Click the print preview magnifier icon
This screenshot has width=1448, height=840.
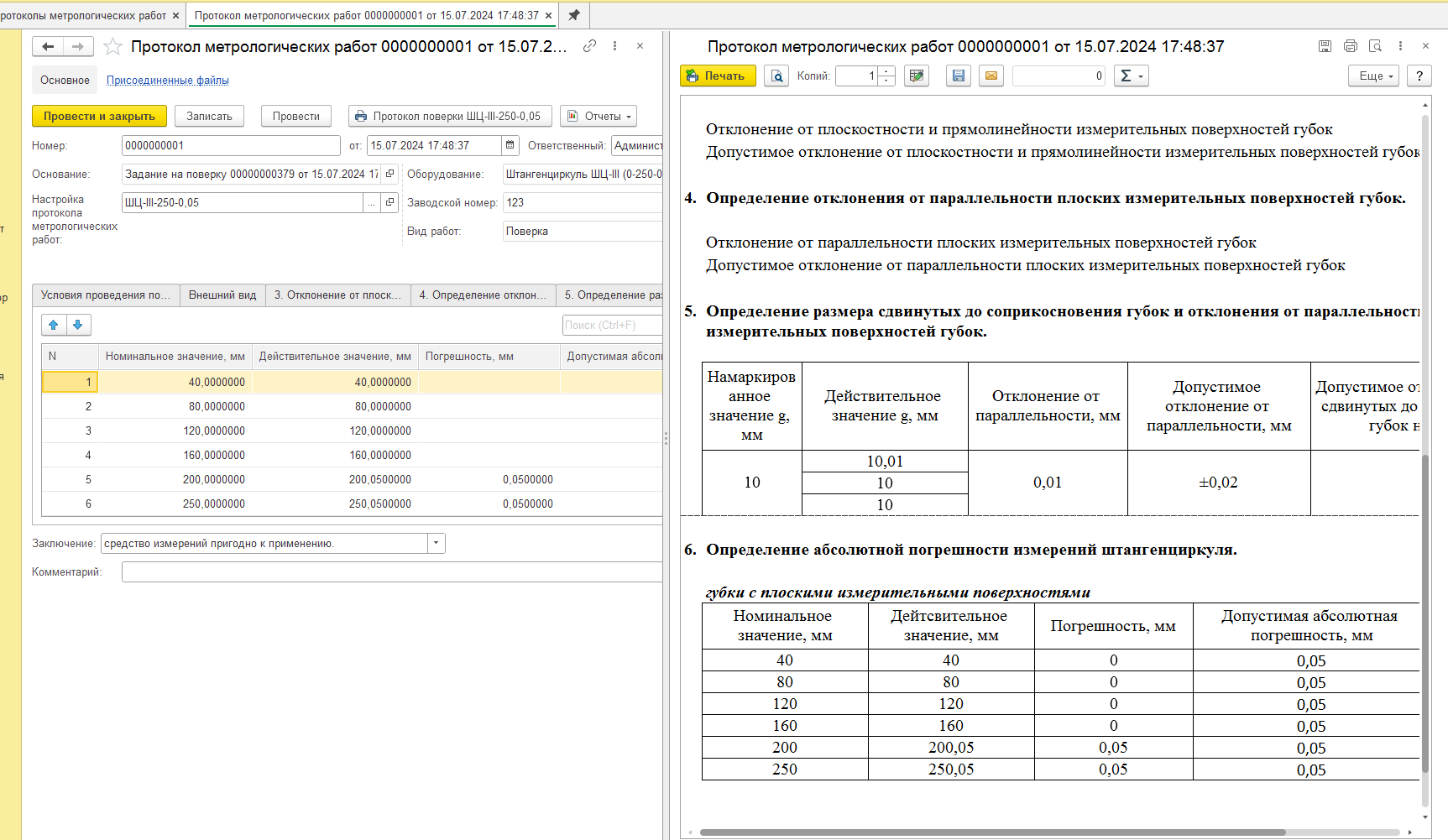pos(776,76)
